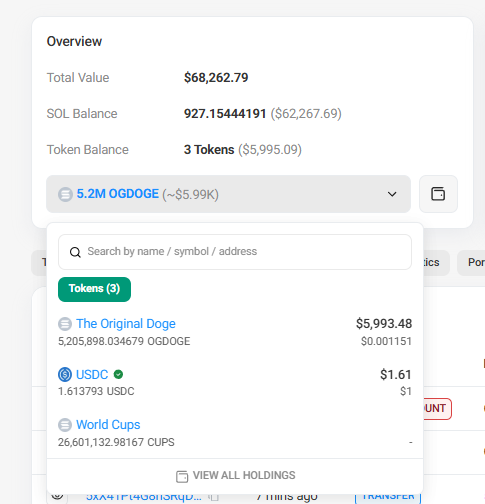Viewport: 485px width, 504px height.
Task: Select the 26,601,132.98167 CUPS amount
Action: click(x=116, y=442)
